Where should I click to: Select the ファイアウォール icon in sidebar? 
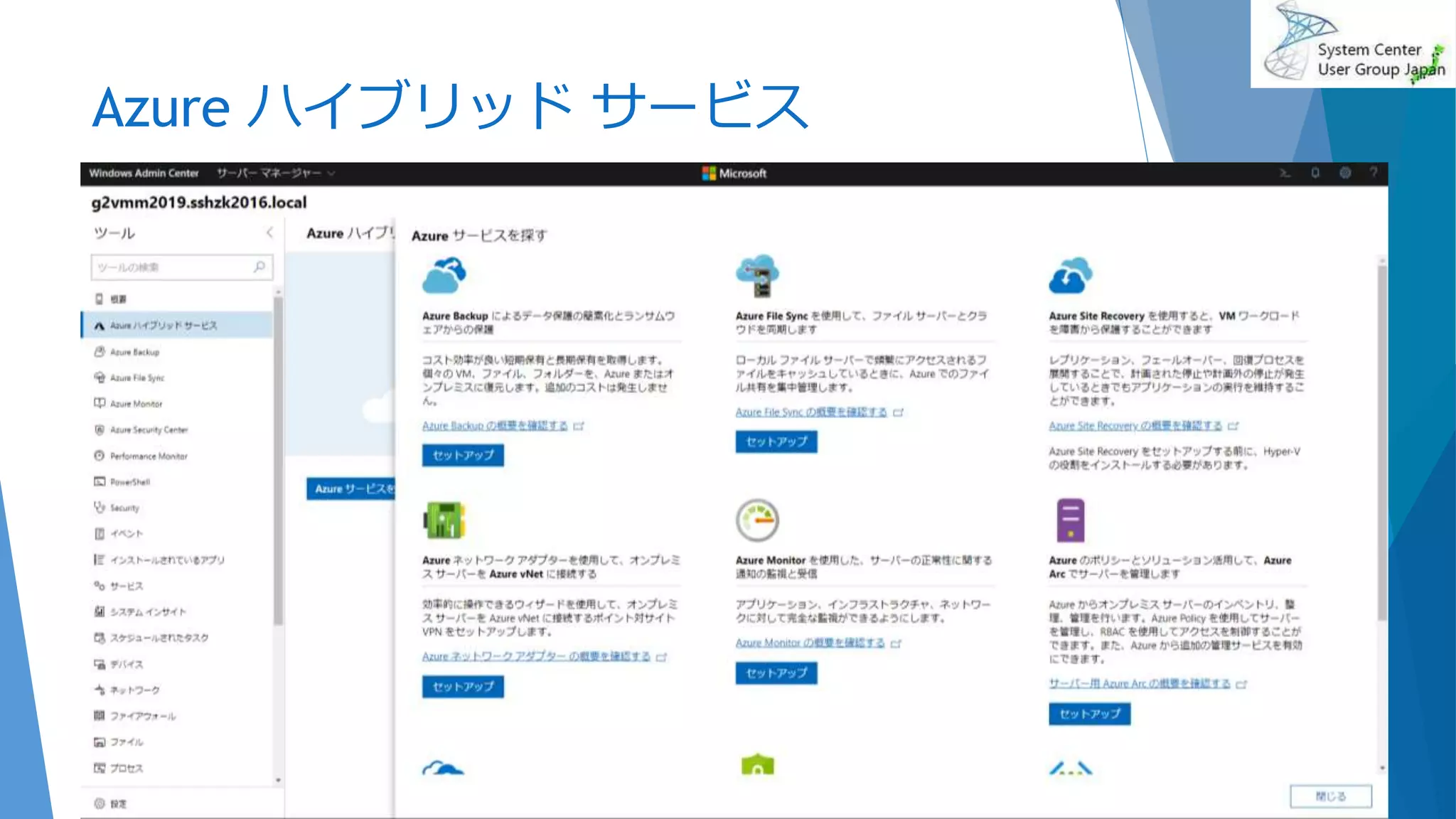point(100,716)
